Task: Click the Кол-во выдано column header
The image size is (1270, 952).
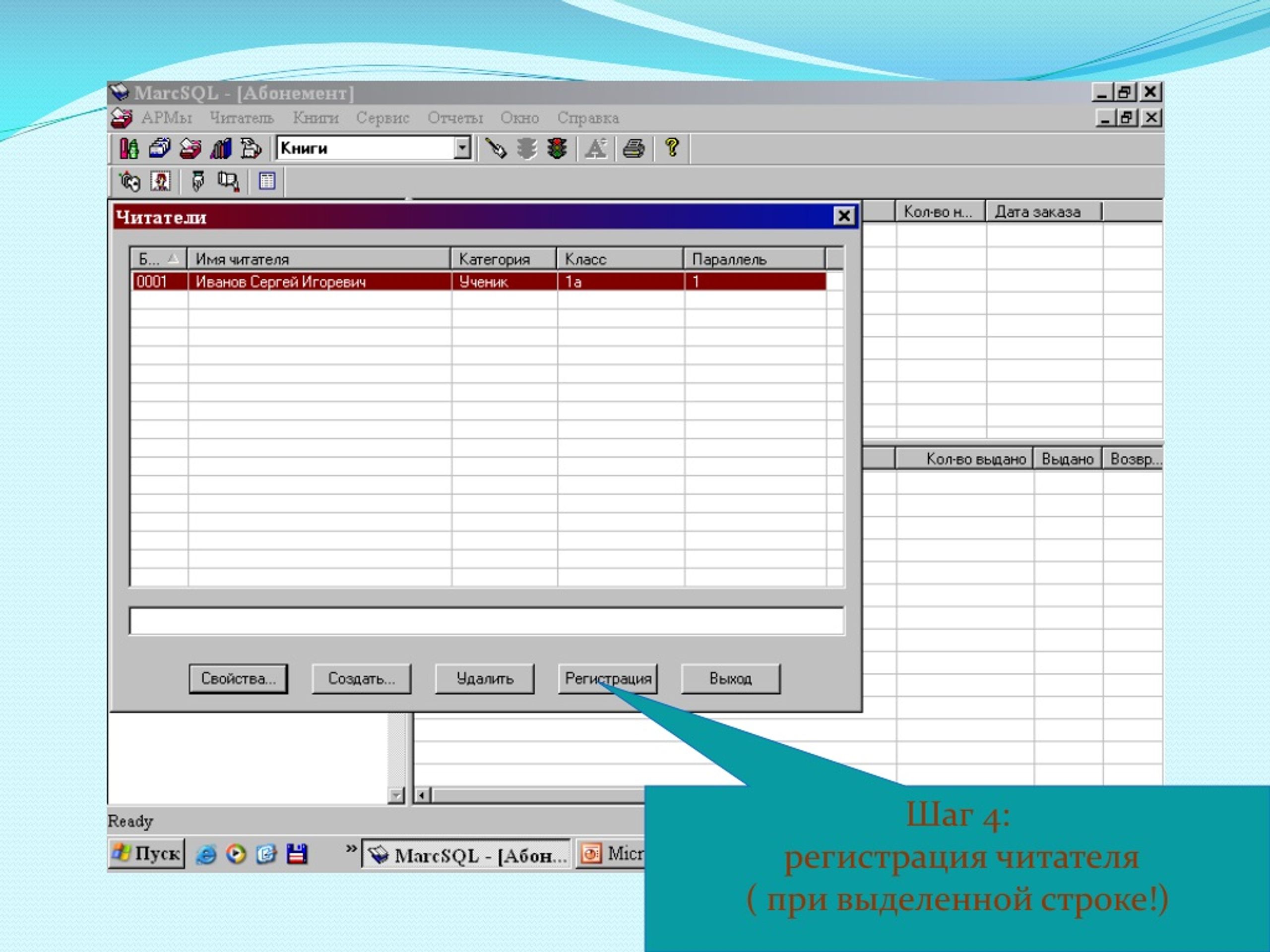Action: (x=964, y=459)
